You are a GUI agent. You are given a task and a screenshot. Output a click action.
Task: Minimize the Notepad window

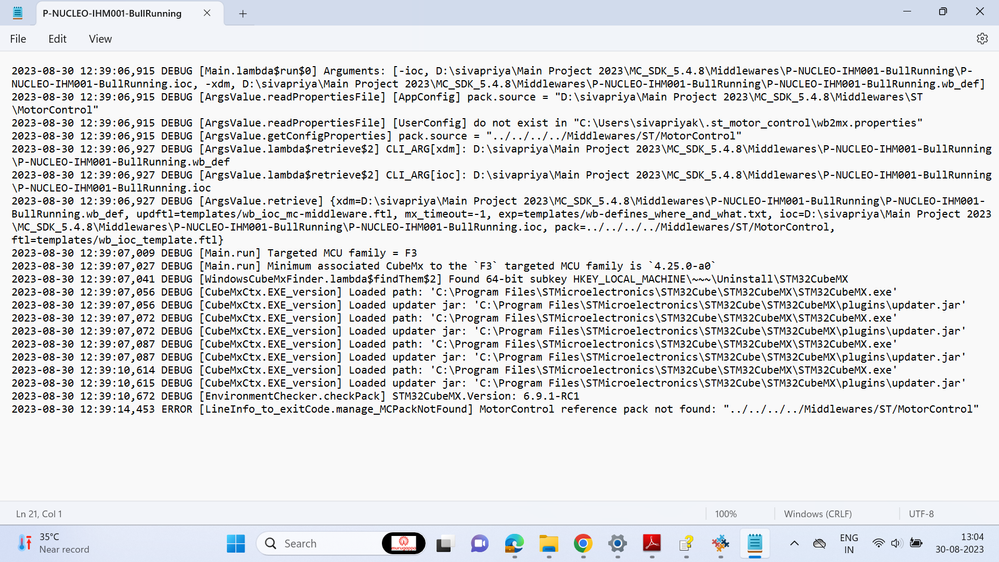coord(907,11)
